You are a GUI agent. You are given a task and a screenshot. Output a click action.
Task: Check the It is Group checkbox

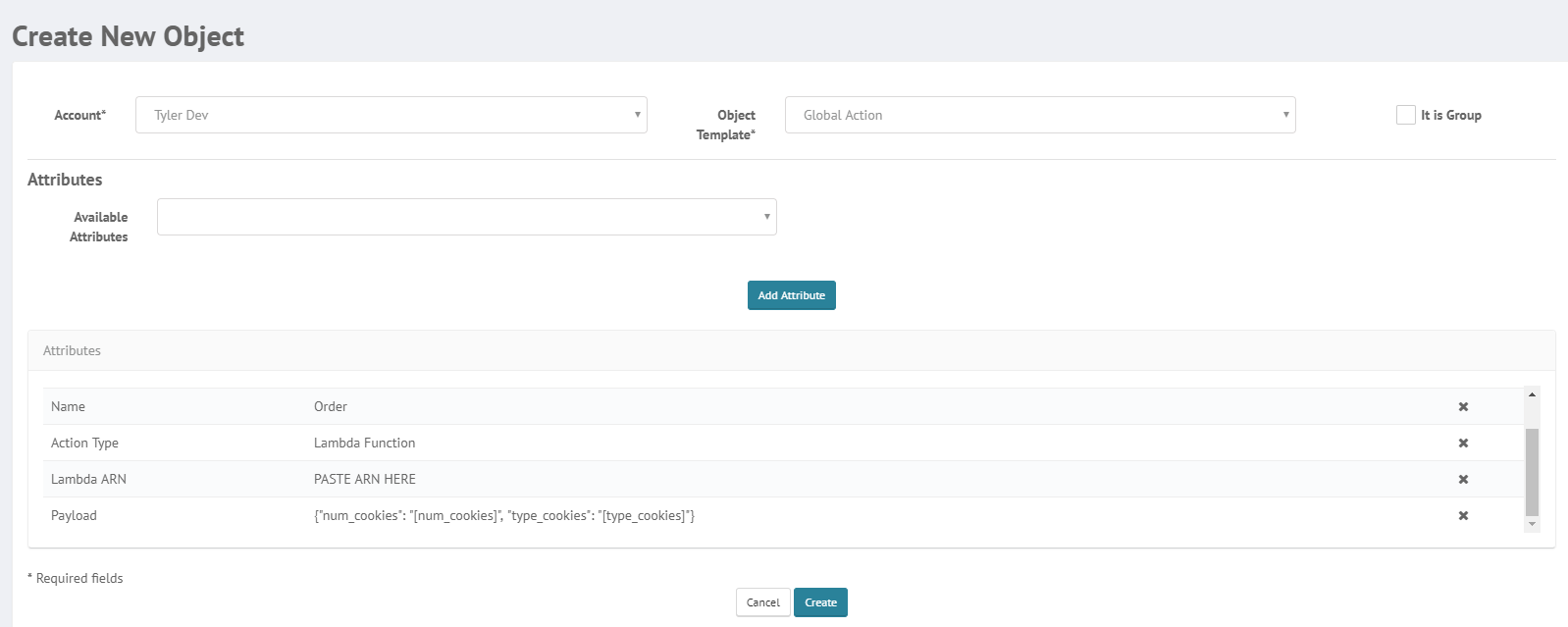point(1405,115)
